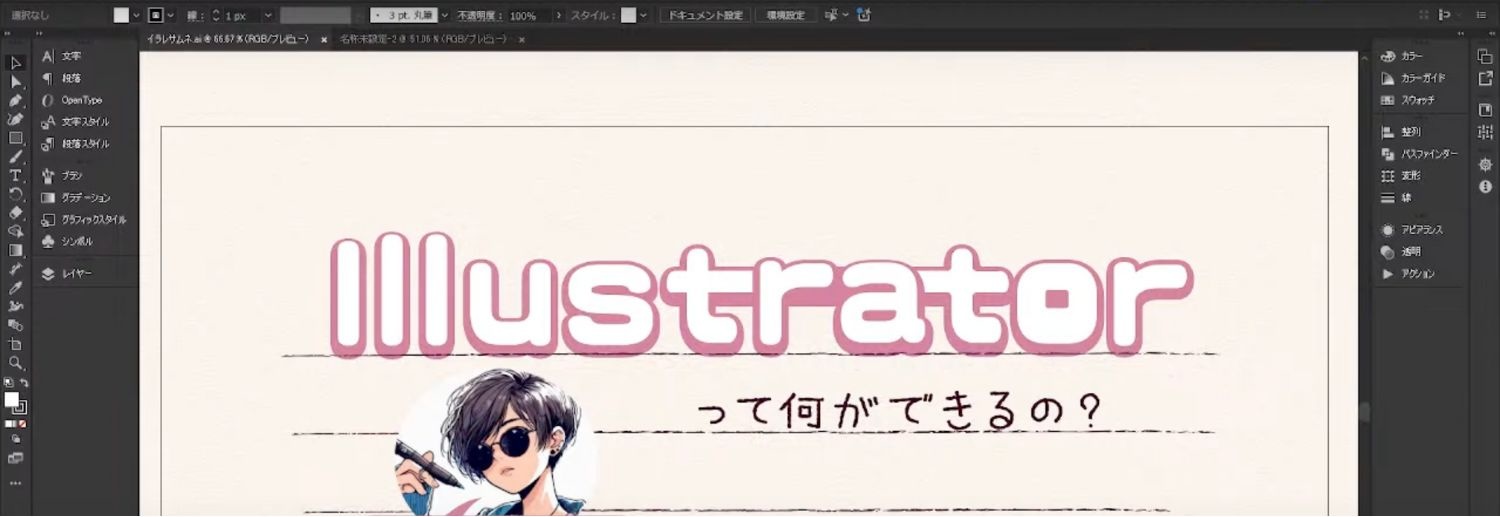
Task: Select the Pen tool
Action: pyautogui.click(x=16, y=100)
